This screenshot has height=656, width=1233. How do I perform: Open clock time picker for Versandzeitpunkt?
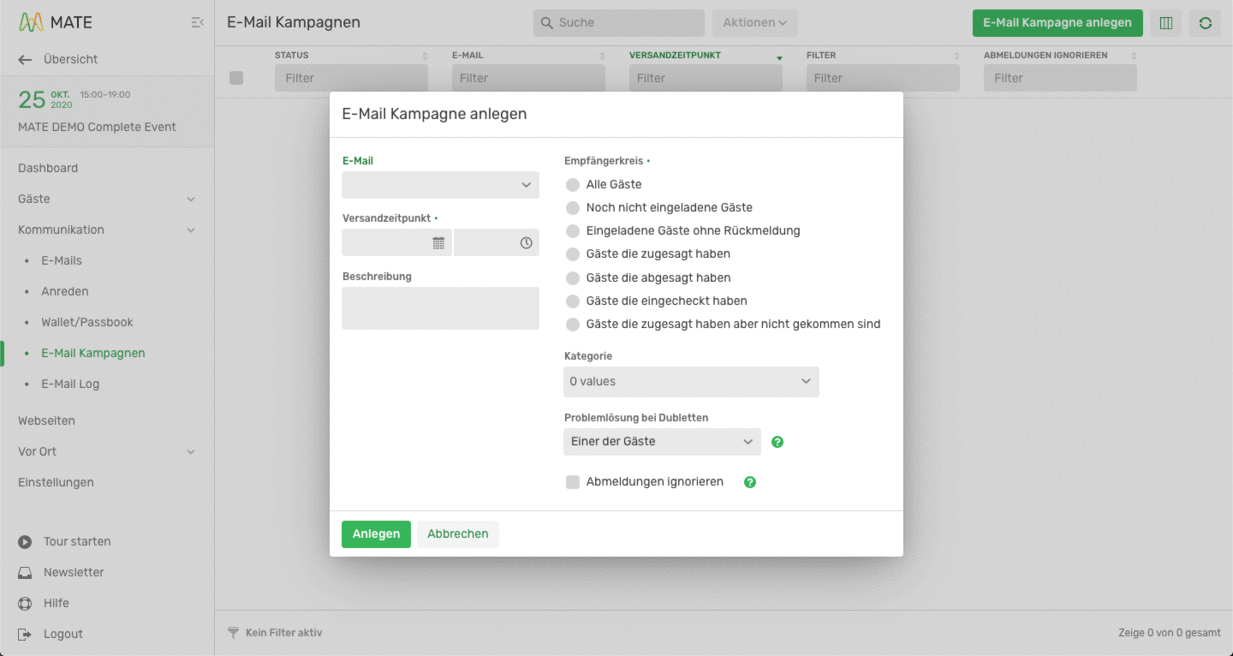[526, 243]
